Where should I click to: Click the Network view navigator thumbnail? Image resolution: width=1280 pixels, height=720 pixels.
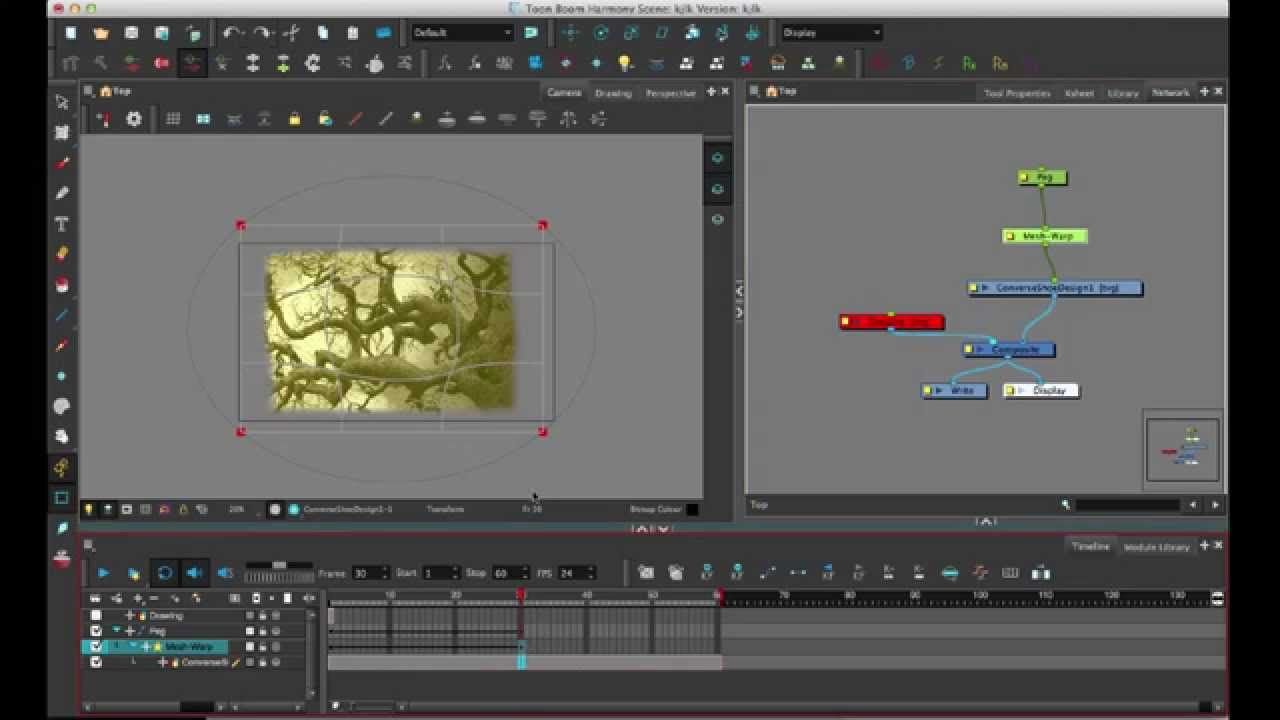1182,449
